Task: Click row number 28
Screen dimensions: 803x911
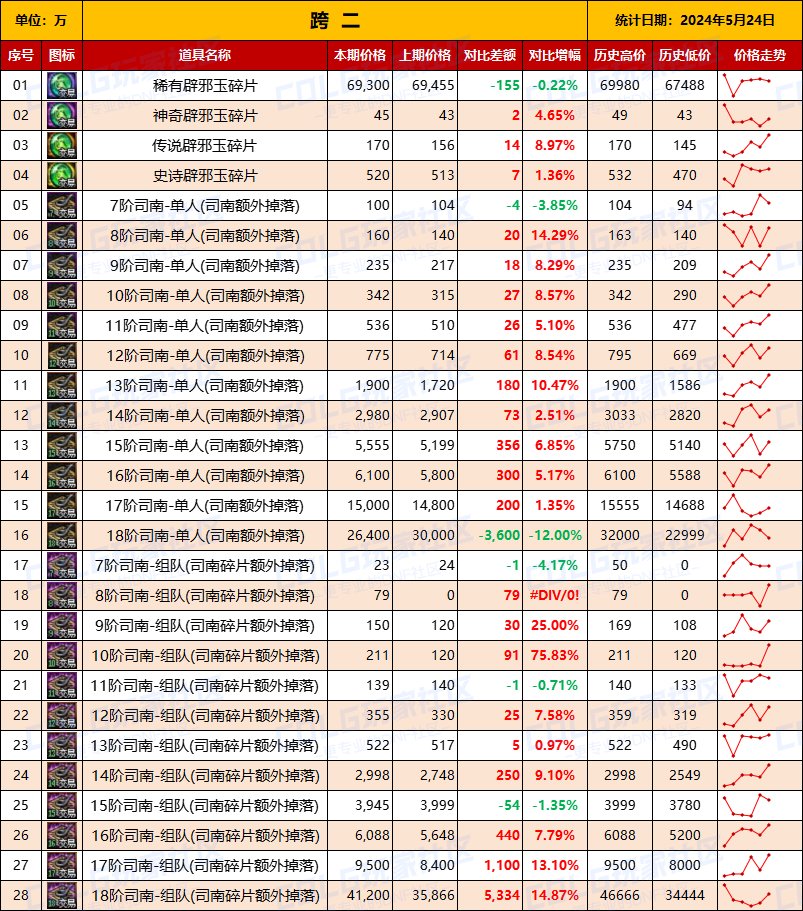Action: tap(21, 896)
